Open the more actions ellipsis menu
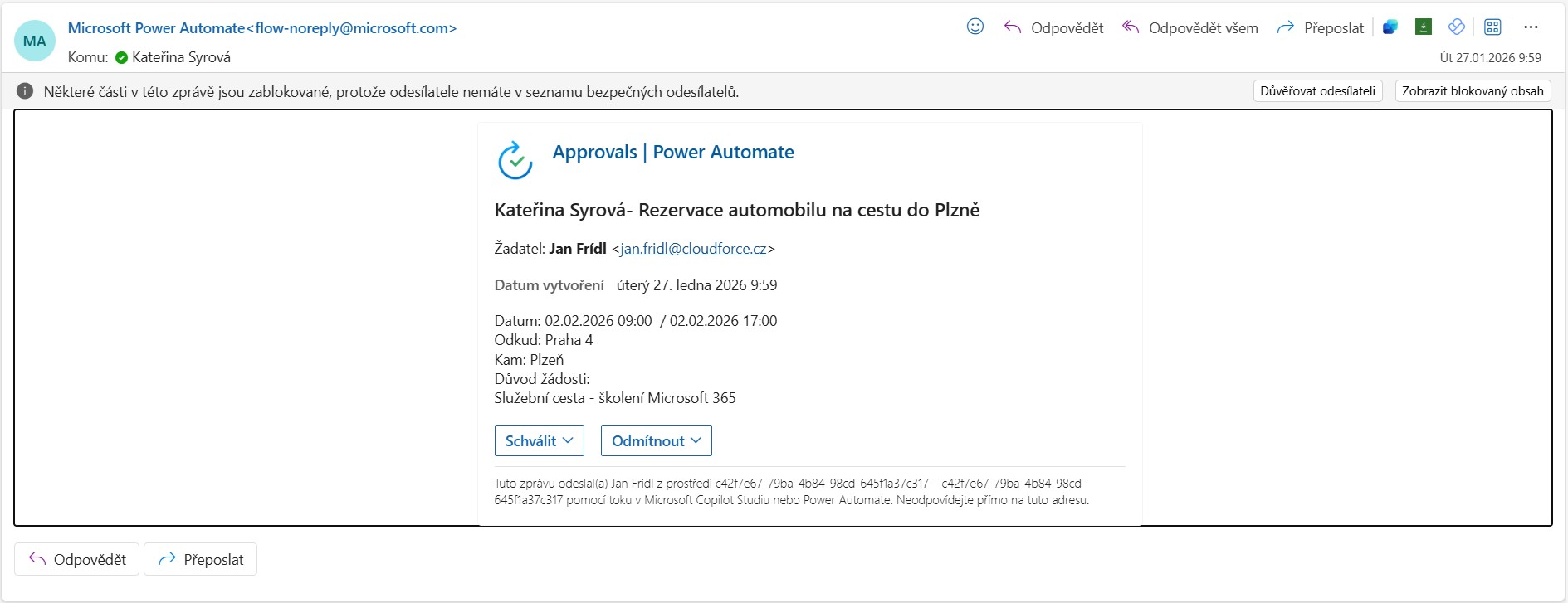1568x603 pixels. tap(1531, 27)
